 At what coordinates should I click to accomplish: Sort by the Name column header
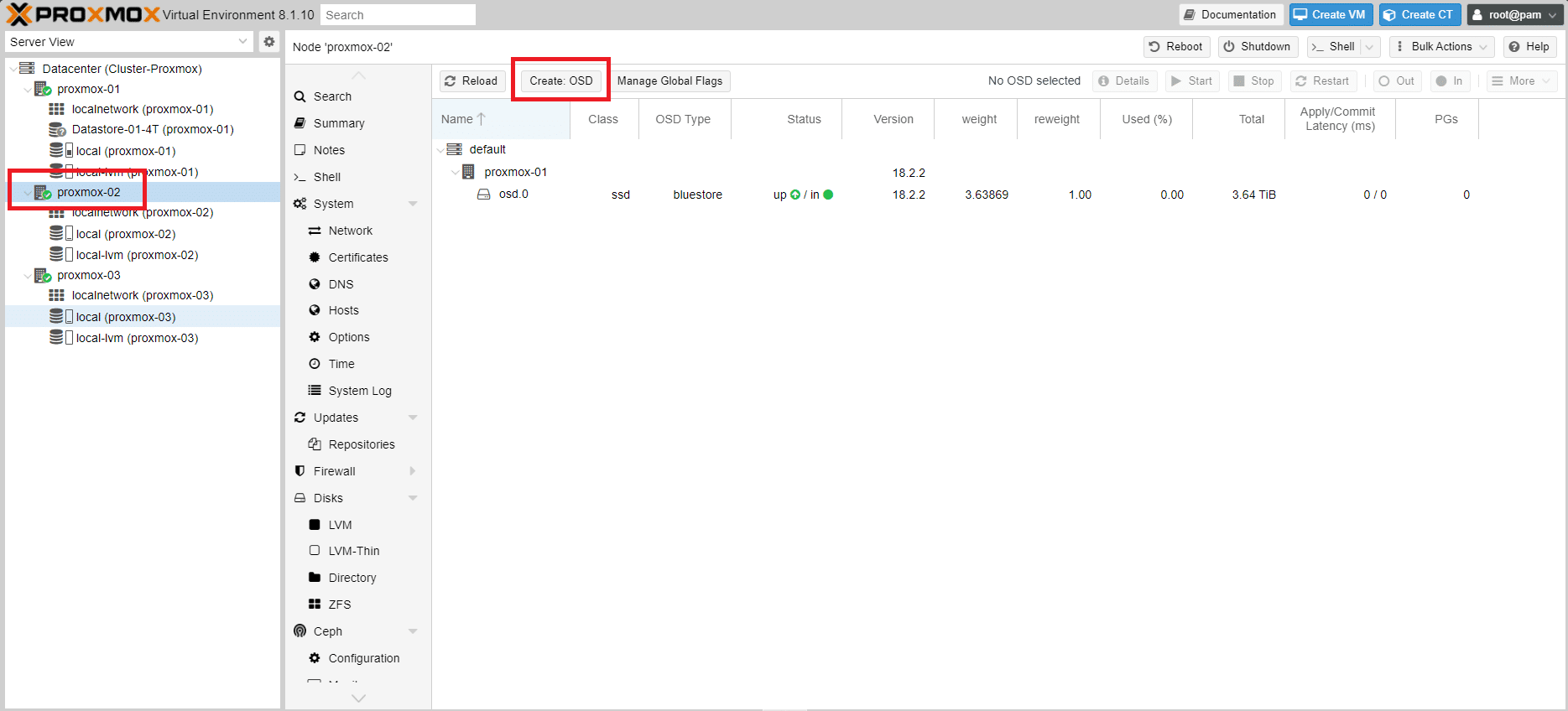point(501,119)
